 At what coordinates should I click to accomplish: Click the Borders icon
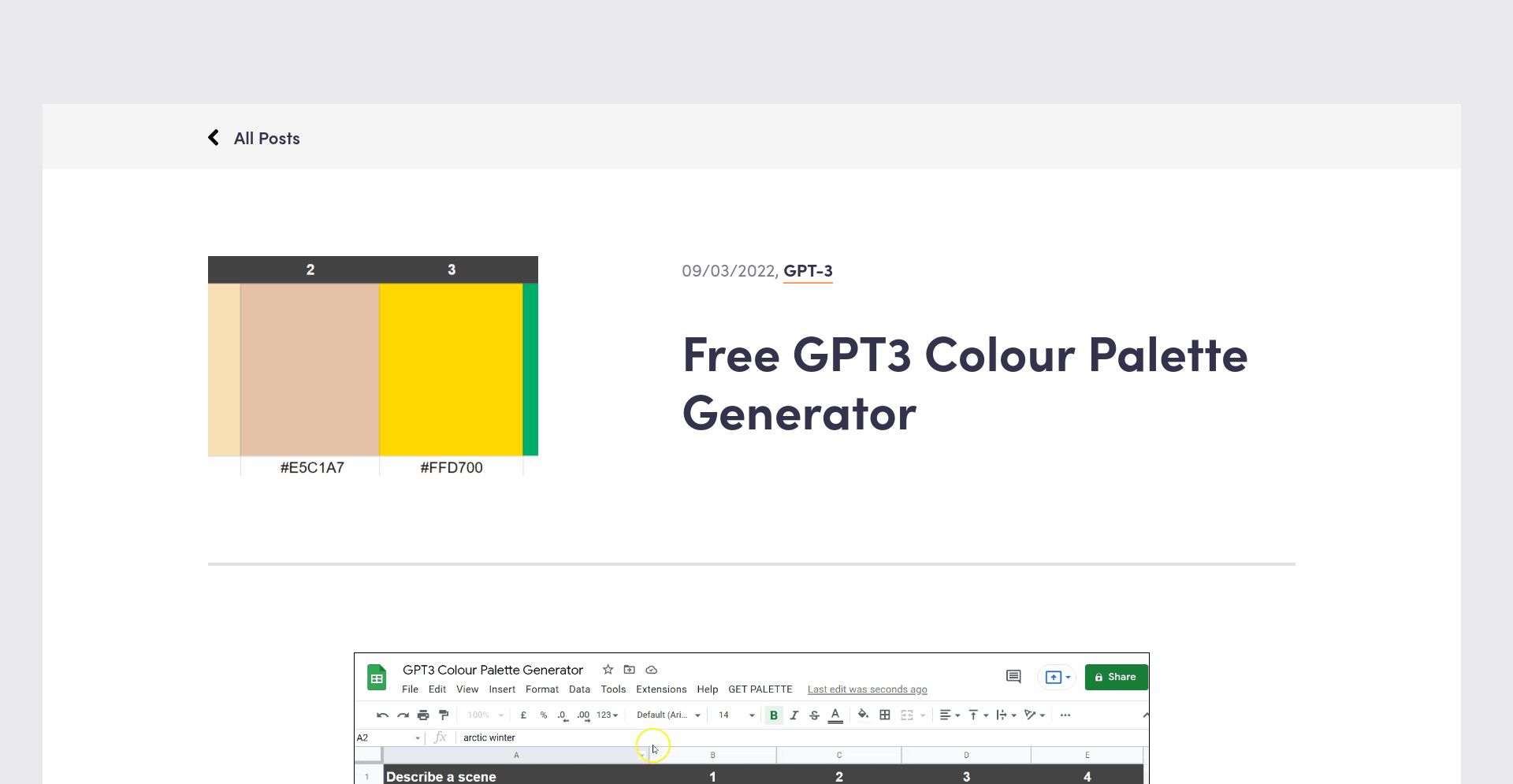point(885,715)
